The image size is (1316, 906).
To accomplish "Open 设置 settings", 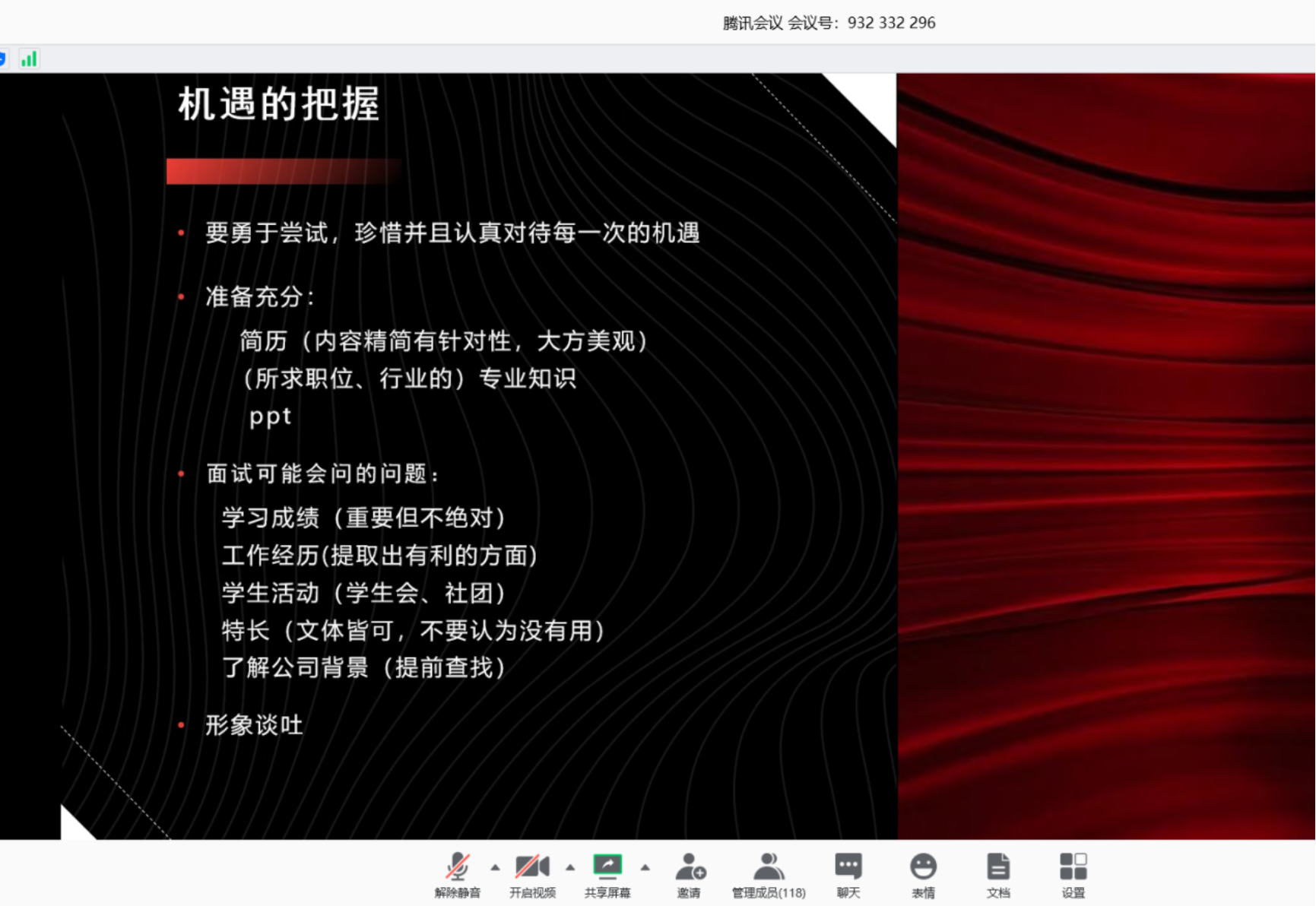I will click(x=1073, y=874).
